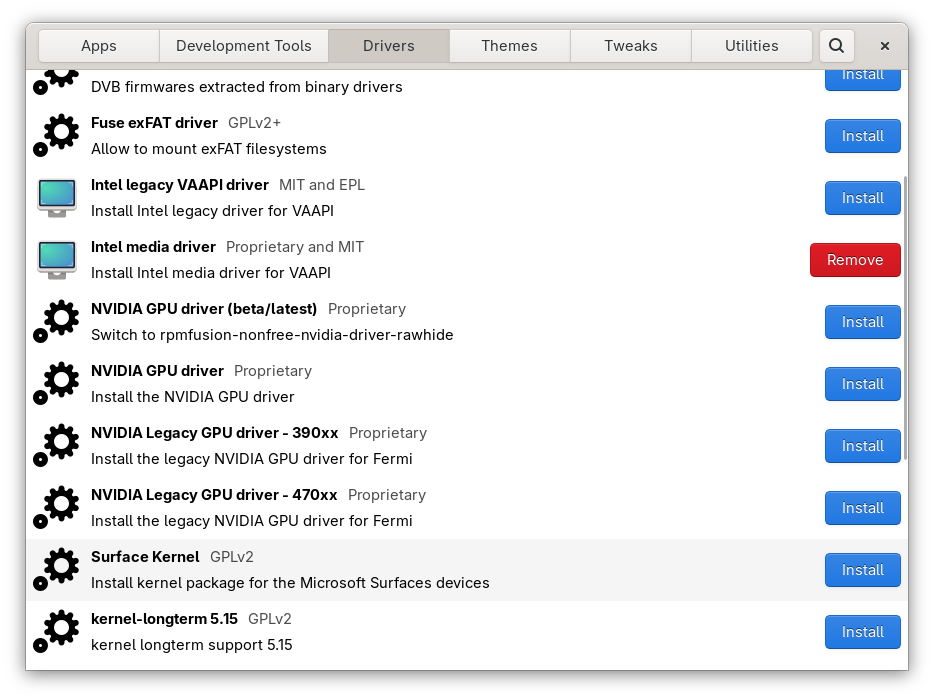Viewport: 934px width, 699px height.
Task: Click the gear icon for Surface Kernel
Action: (56, 570)
